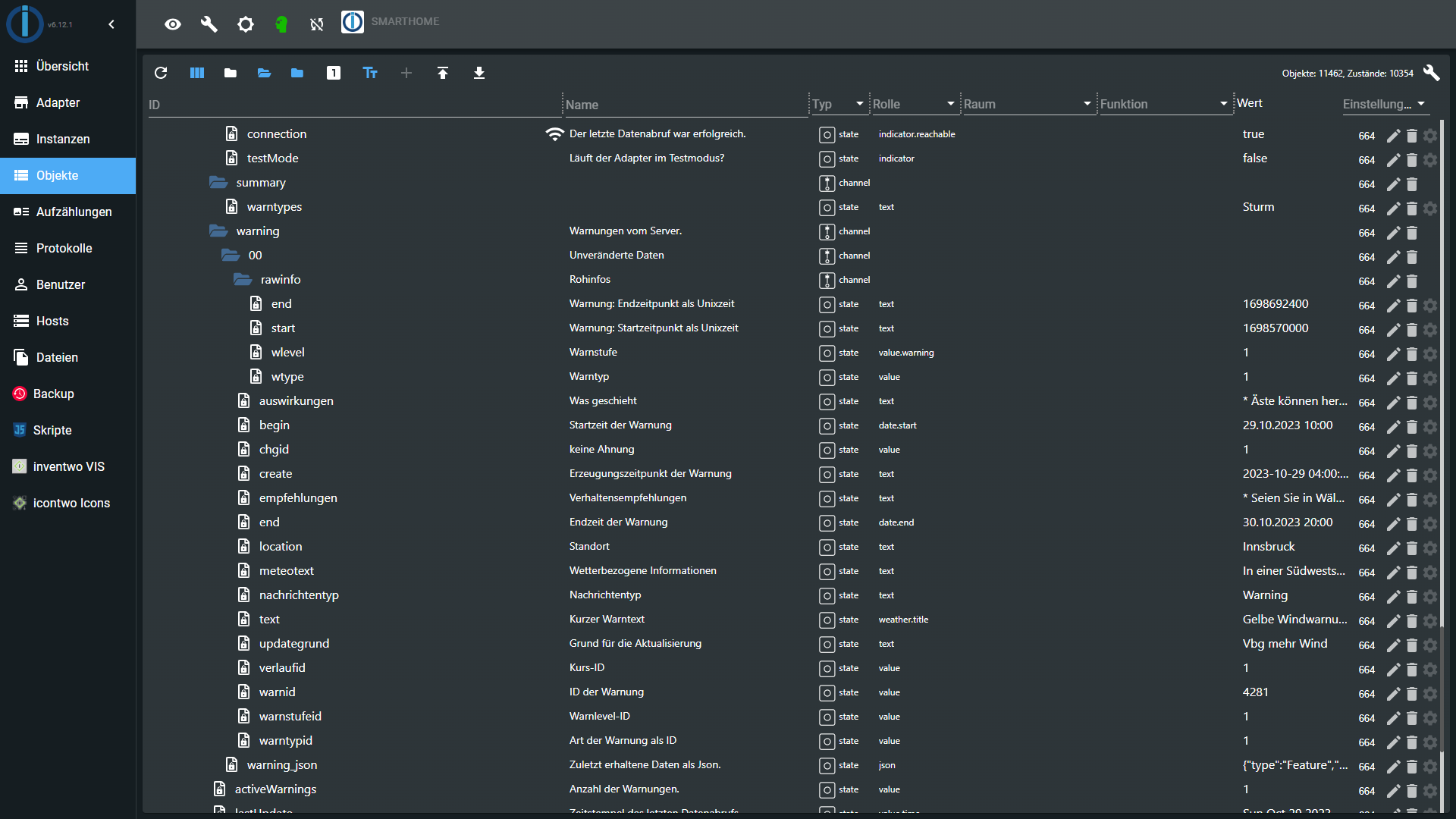Download objects with the download arrow
Viewport: 1456px width, 819px height.
tap(479, 73)
